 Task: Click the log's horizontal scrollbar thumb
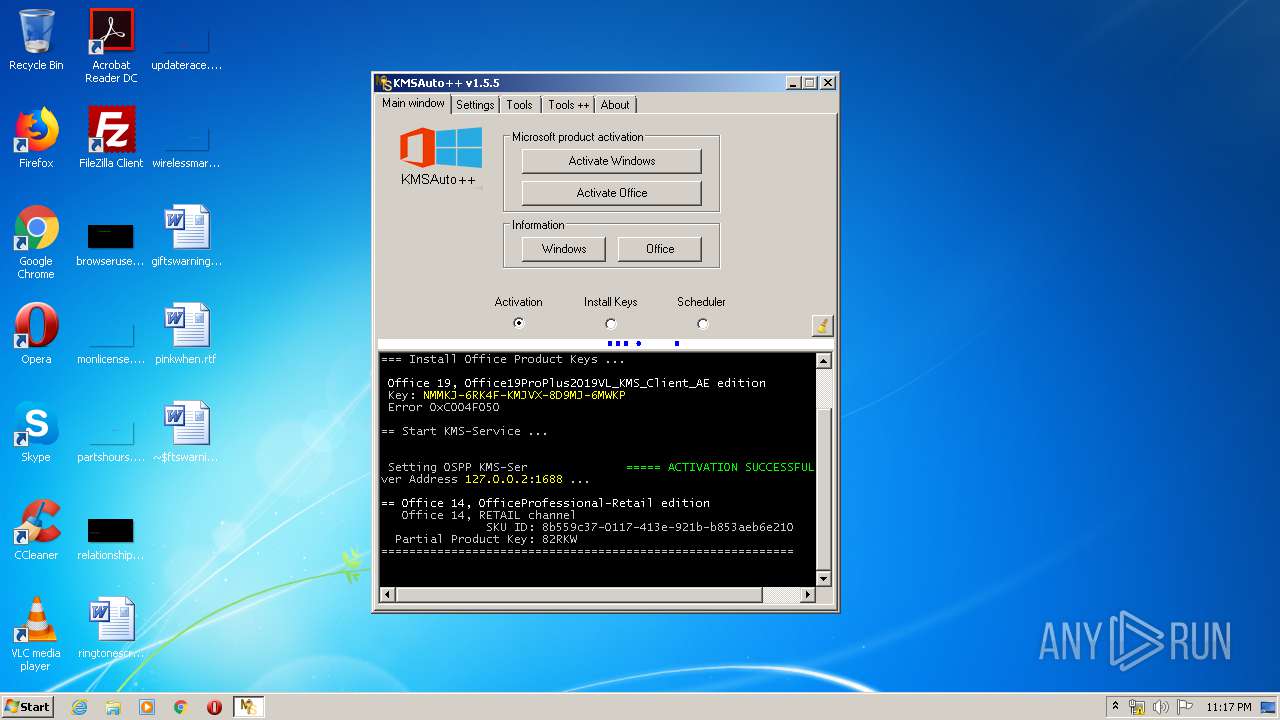579,595
